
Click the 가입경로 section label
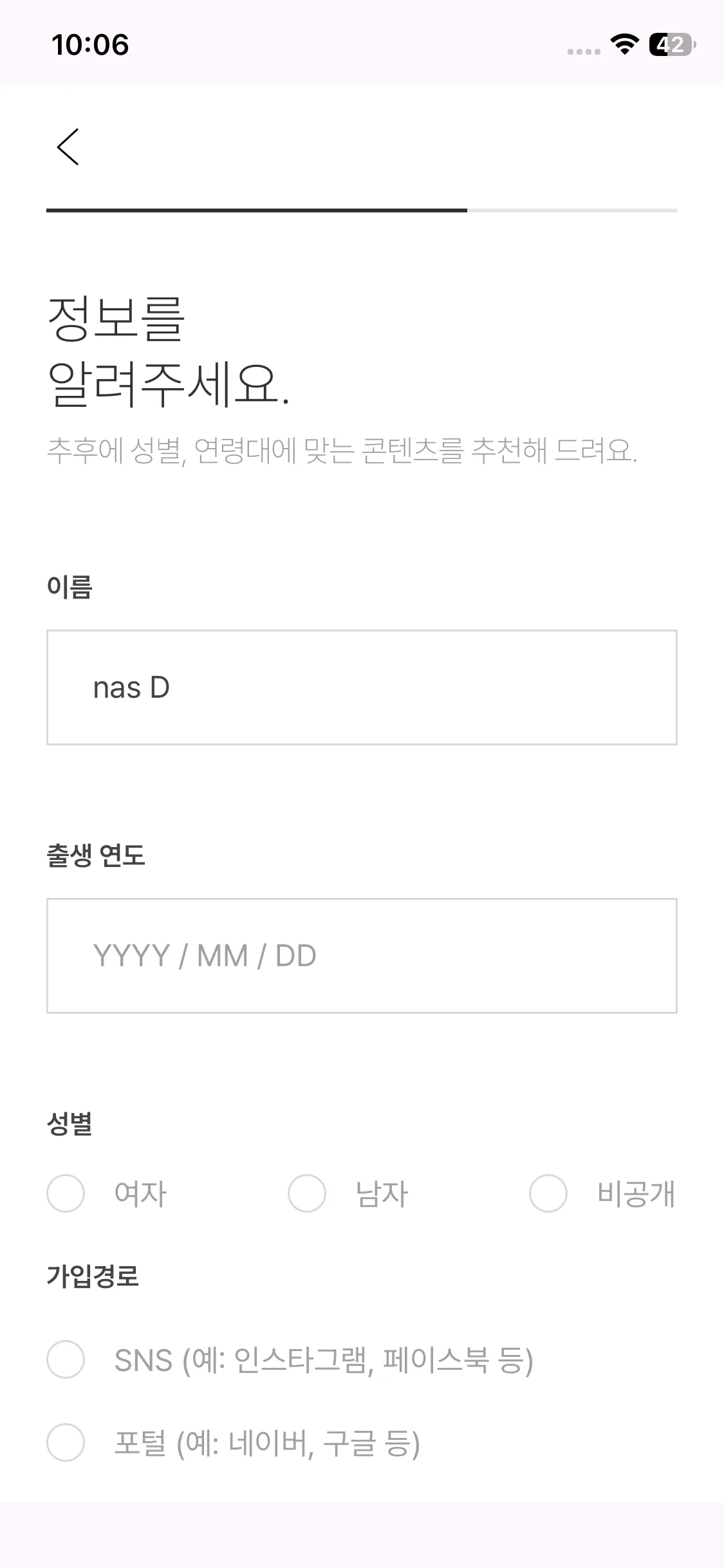[x=93, y=1276]
